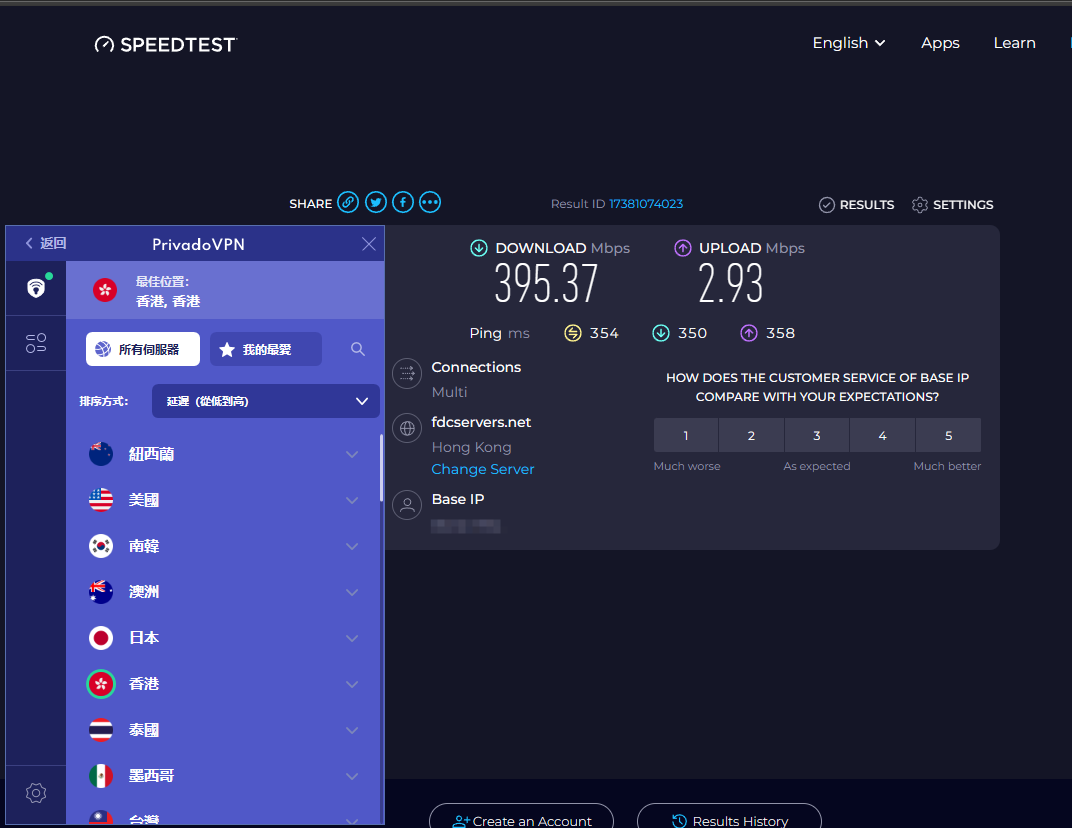Rate customer service 4

tap(883, 436)
